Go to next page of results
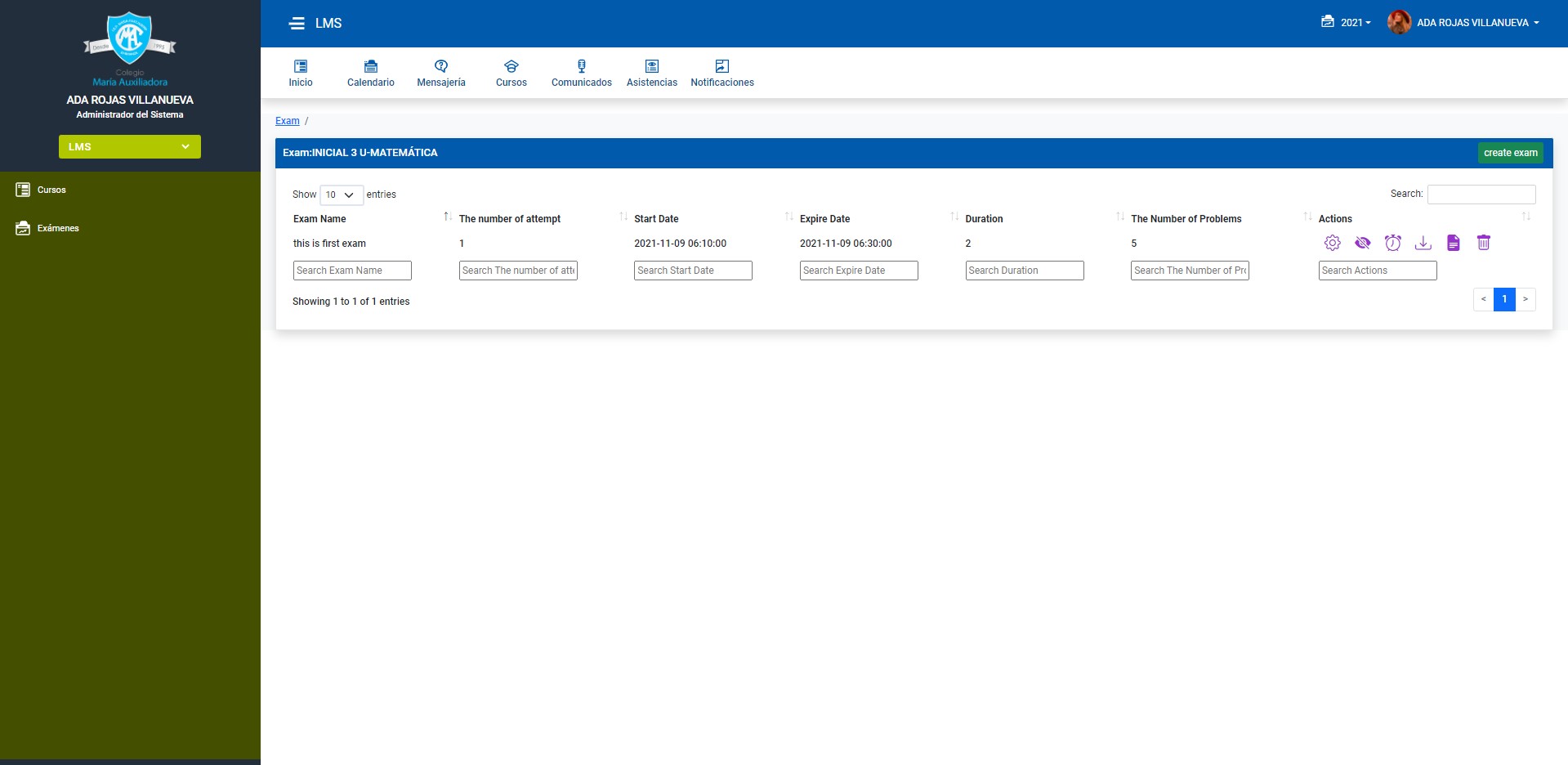The image size is (1568, 765). click(x=1526, y=299)
